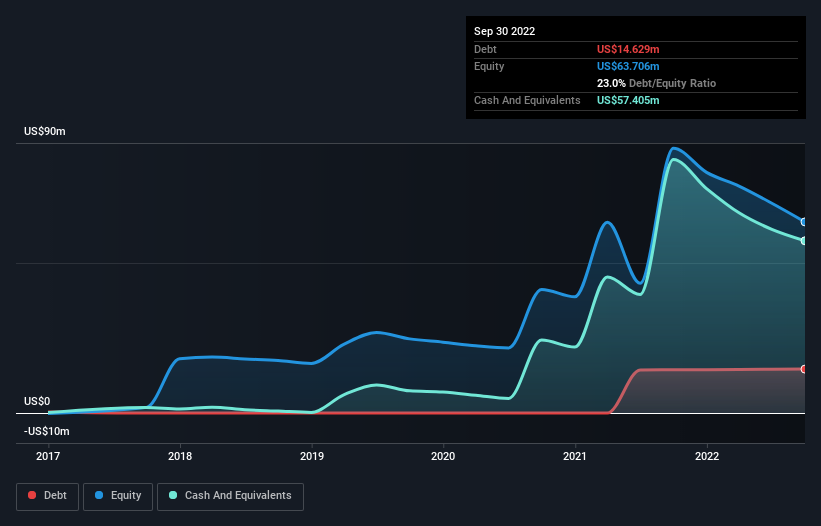
Task: Click the 2019 x-axis label
Action: 312,456
